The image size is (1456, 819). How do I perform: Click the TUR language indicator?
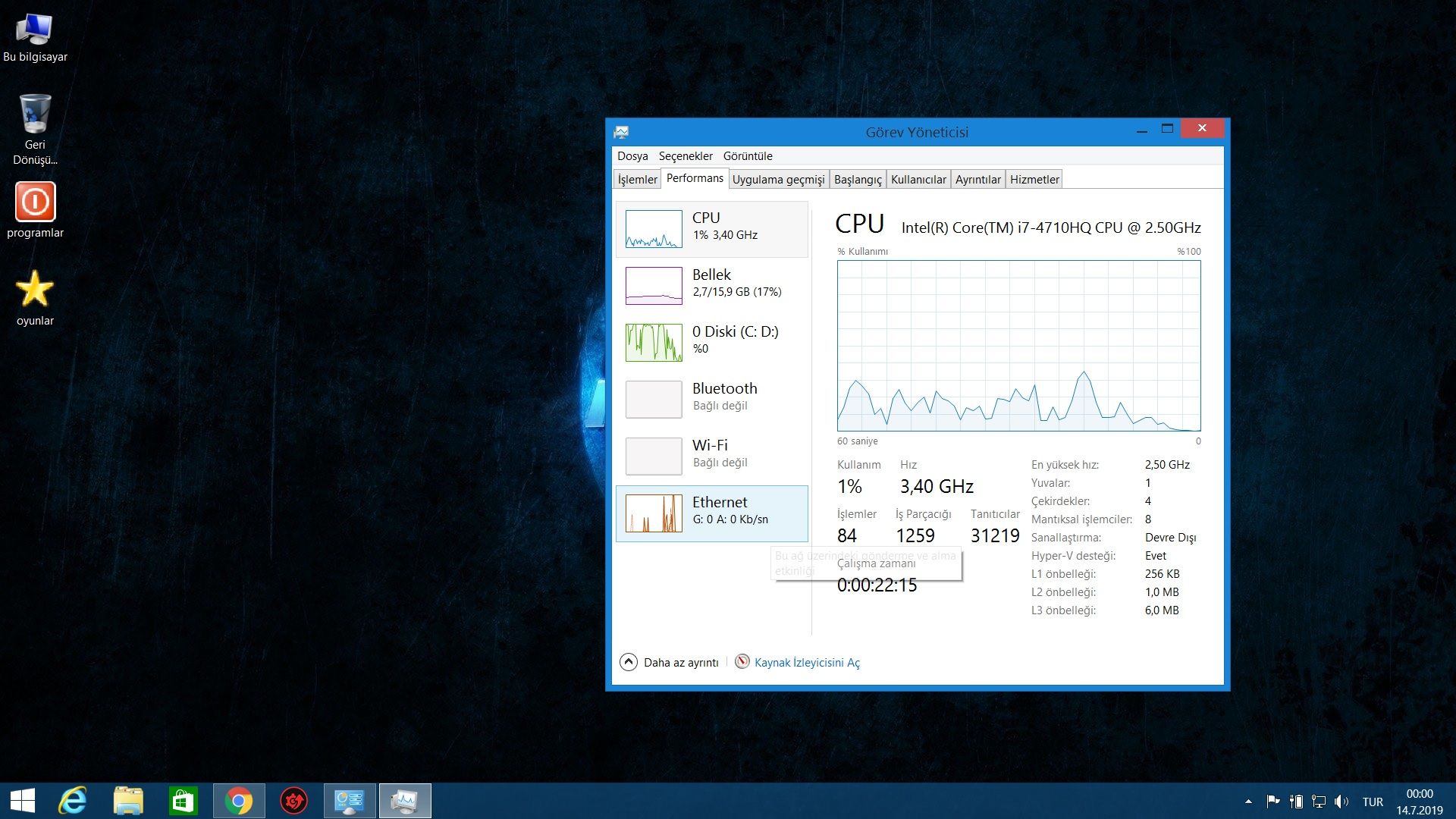coord(1373,802)
